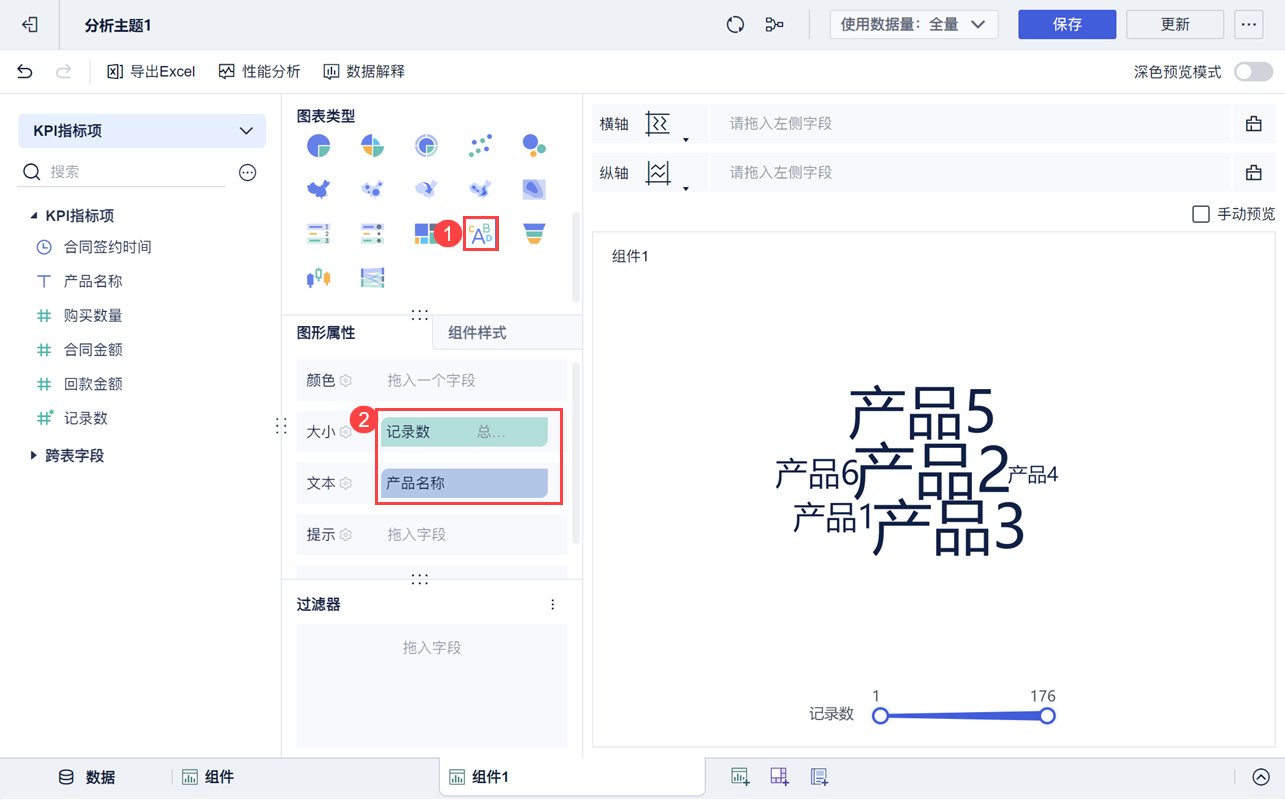Select the funnel chart icon

click(x=534, y=234)
